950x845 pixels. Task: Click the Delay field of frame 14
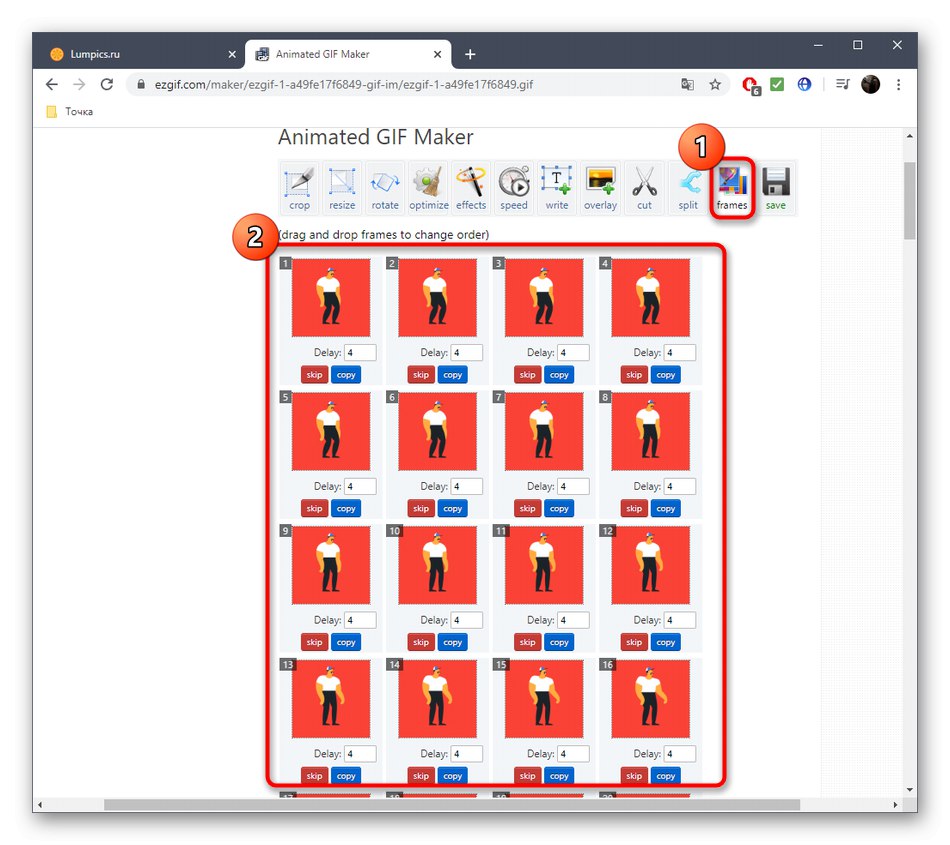(467, 754)
